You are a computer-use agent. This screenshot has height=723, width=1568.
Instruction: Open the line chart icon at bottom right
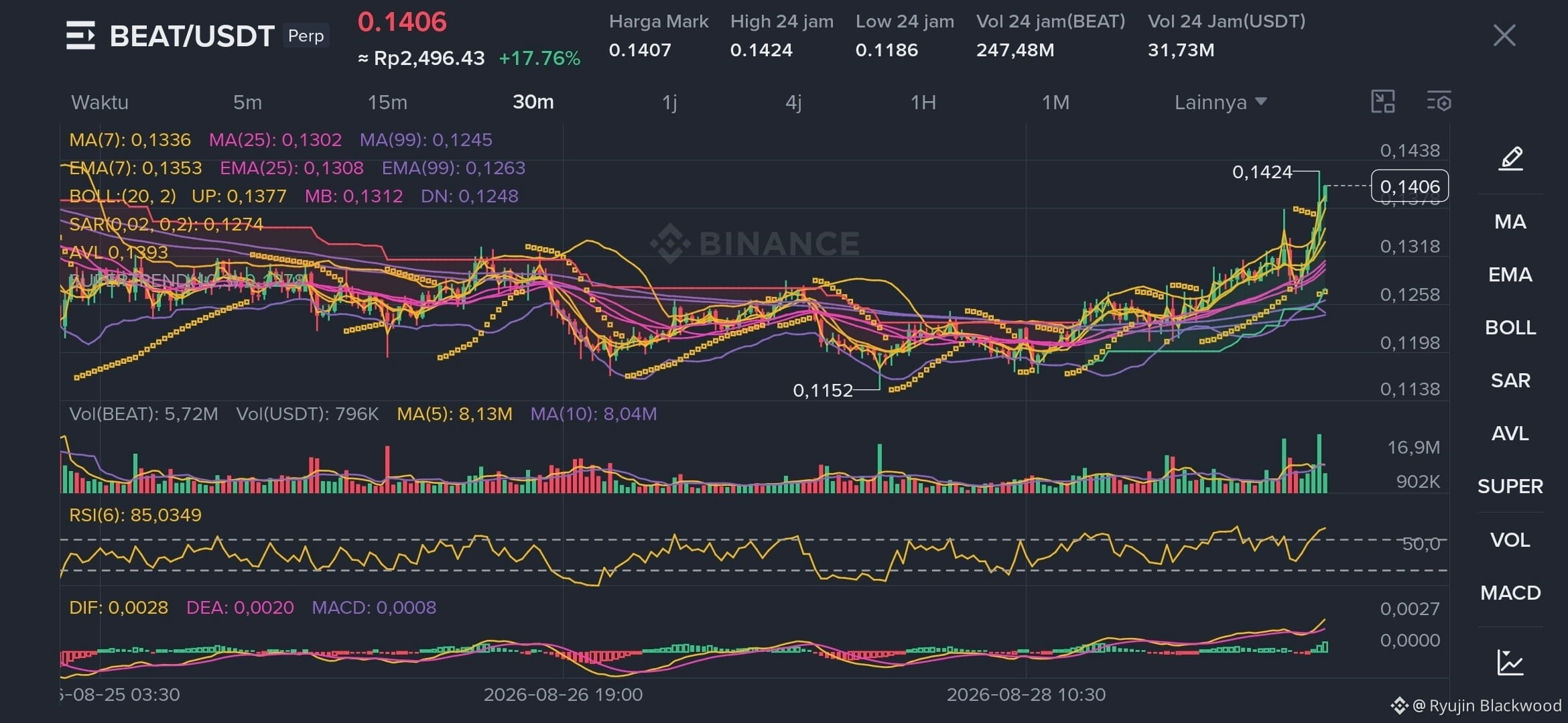tap(1510, 663)
